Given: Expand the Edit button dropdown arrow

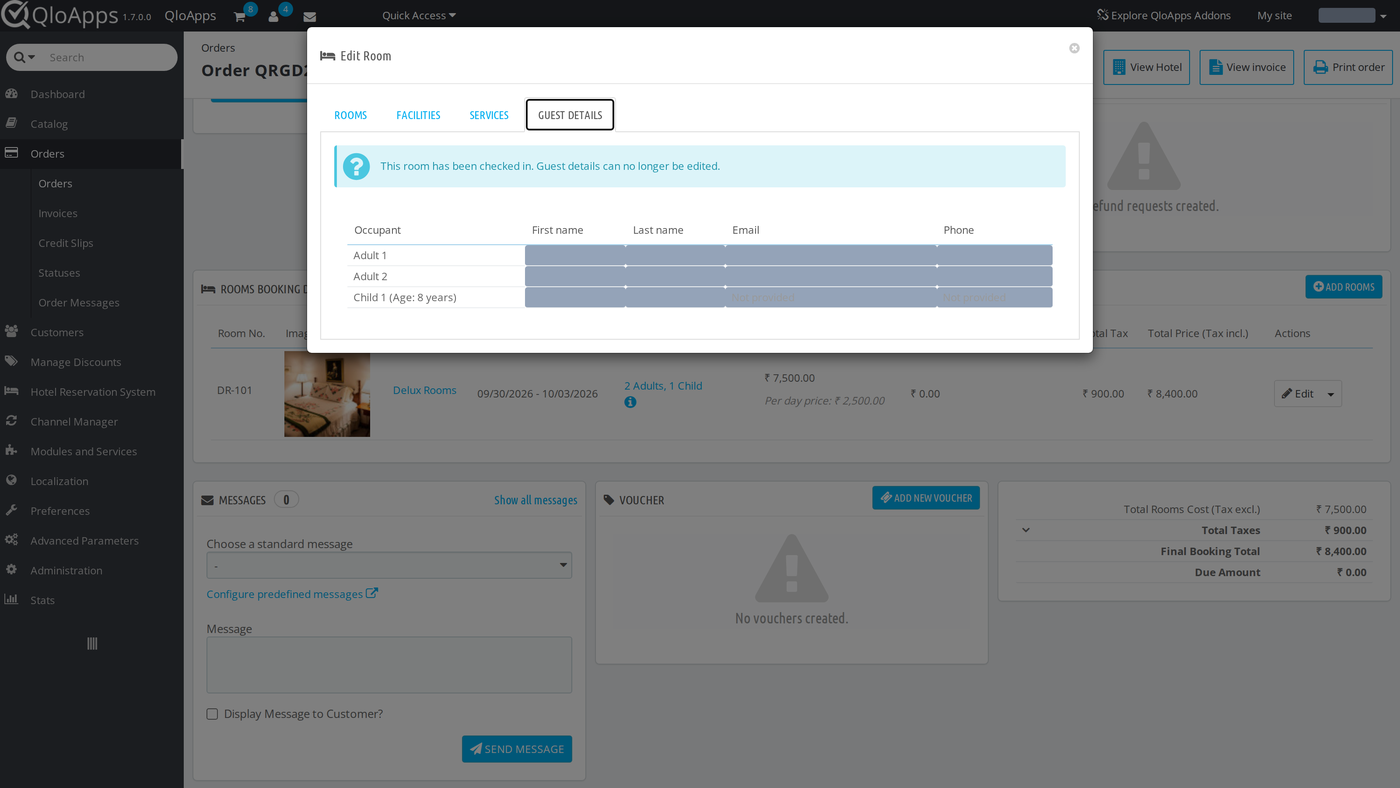Looking at the screenshot, I should [x=1331, y=394].
